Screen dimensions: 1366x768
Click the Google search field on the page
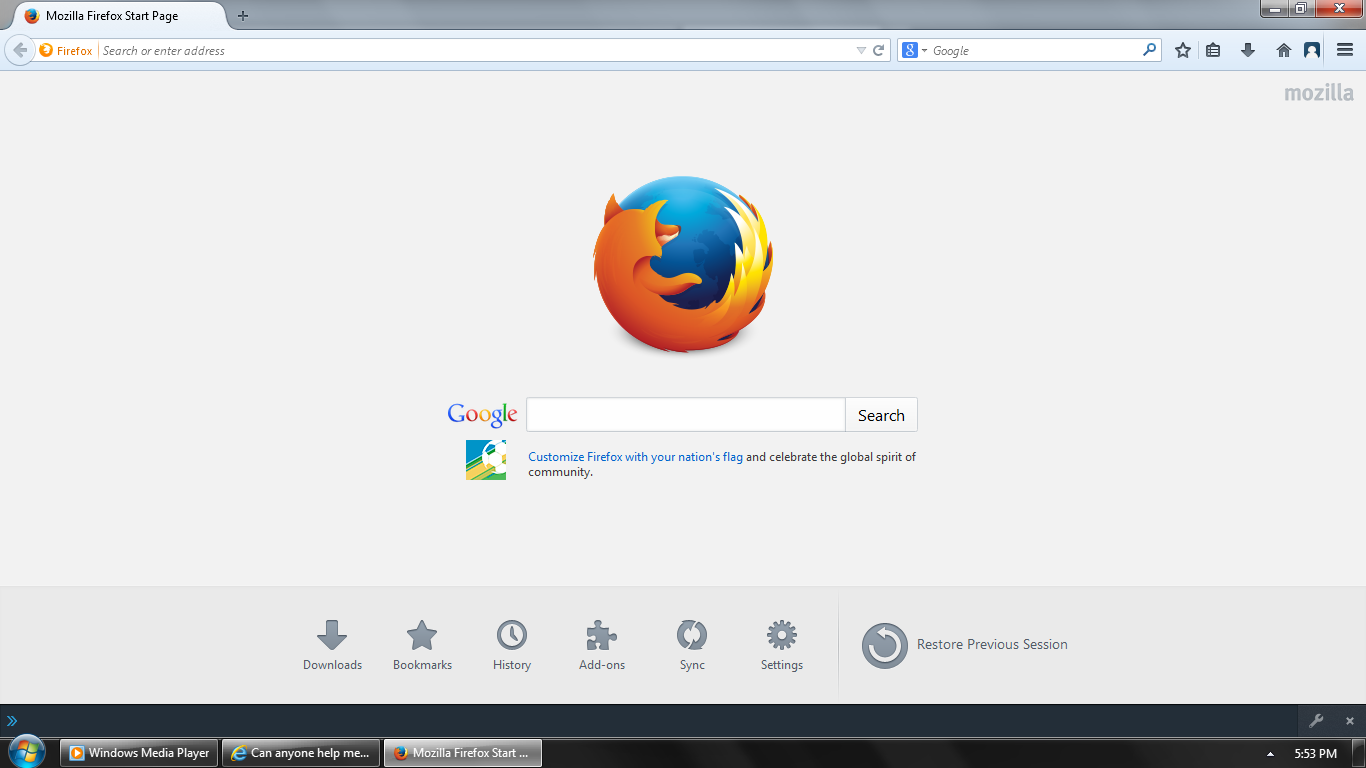tap(686, 415)
